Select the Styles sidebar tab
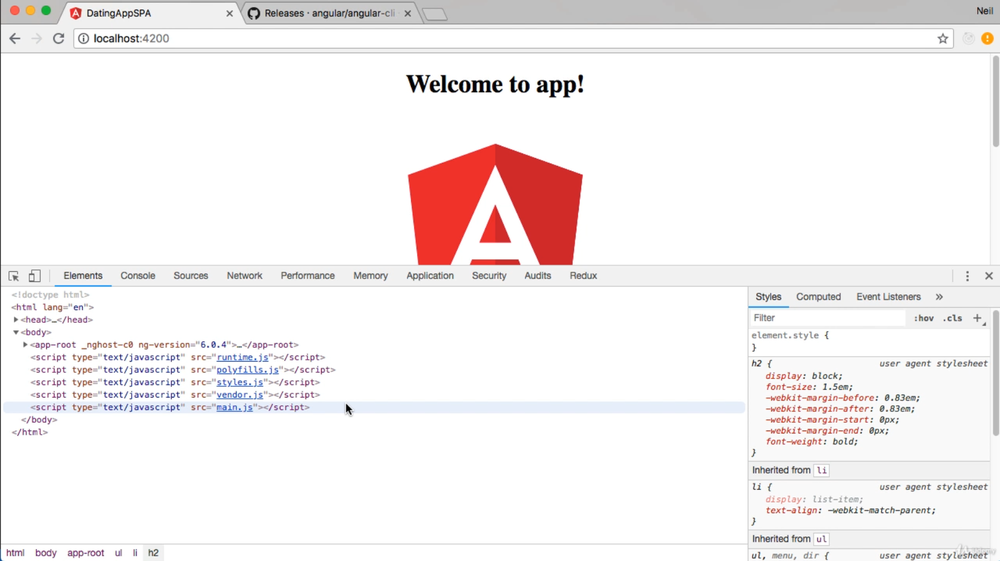This screenshot has width=1000, height=561. tap(768, 297)
